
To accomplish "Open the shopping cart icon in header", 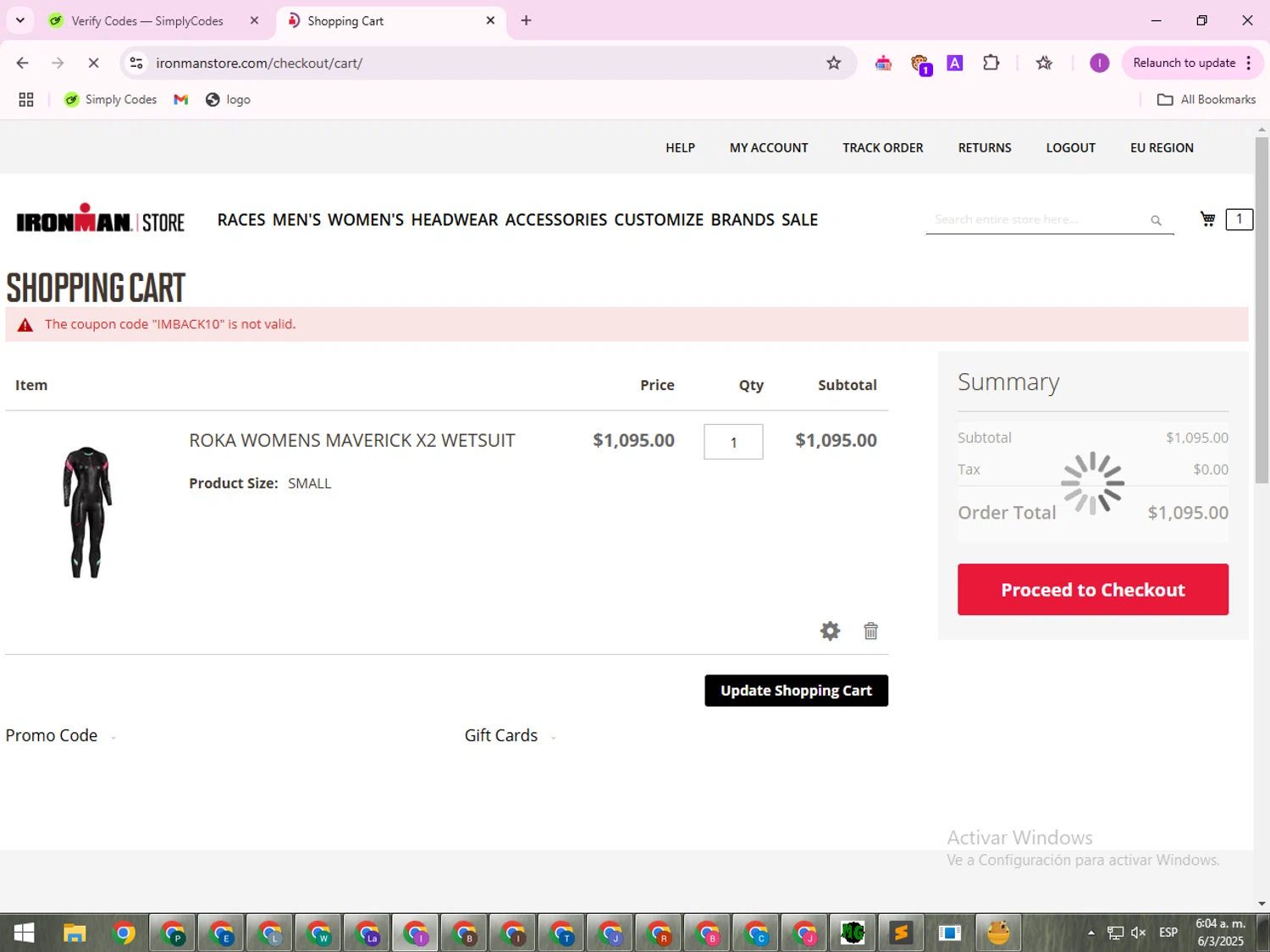I will coord(1208,219).
